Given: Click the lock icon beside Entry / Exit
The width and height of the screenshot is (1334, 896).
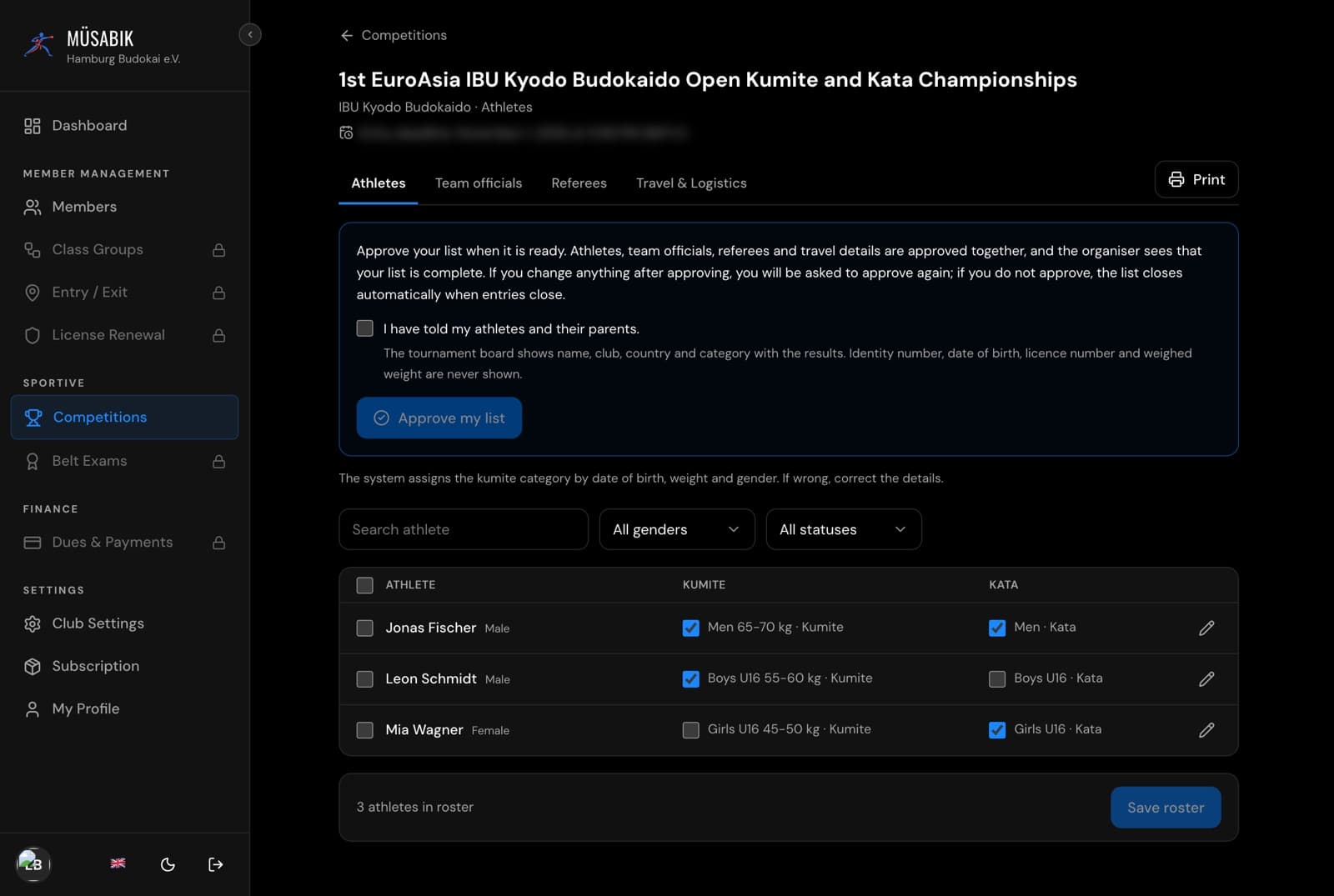Looking at the screenshot, I should click(x=219, y=293).
